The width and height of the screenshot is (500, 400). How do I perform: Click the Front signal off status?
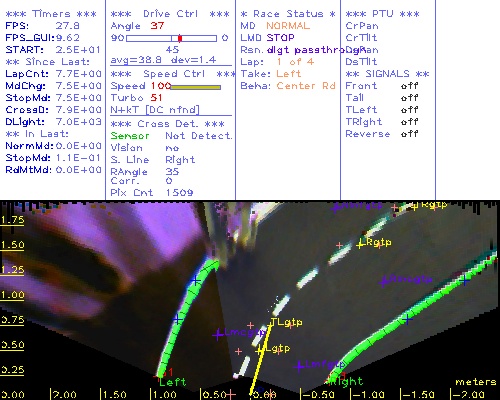(x=409, y=86)
